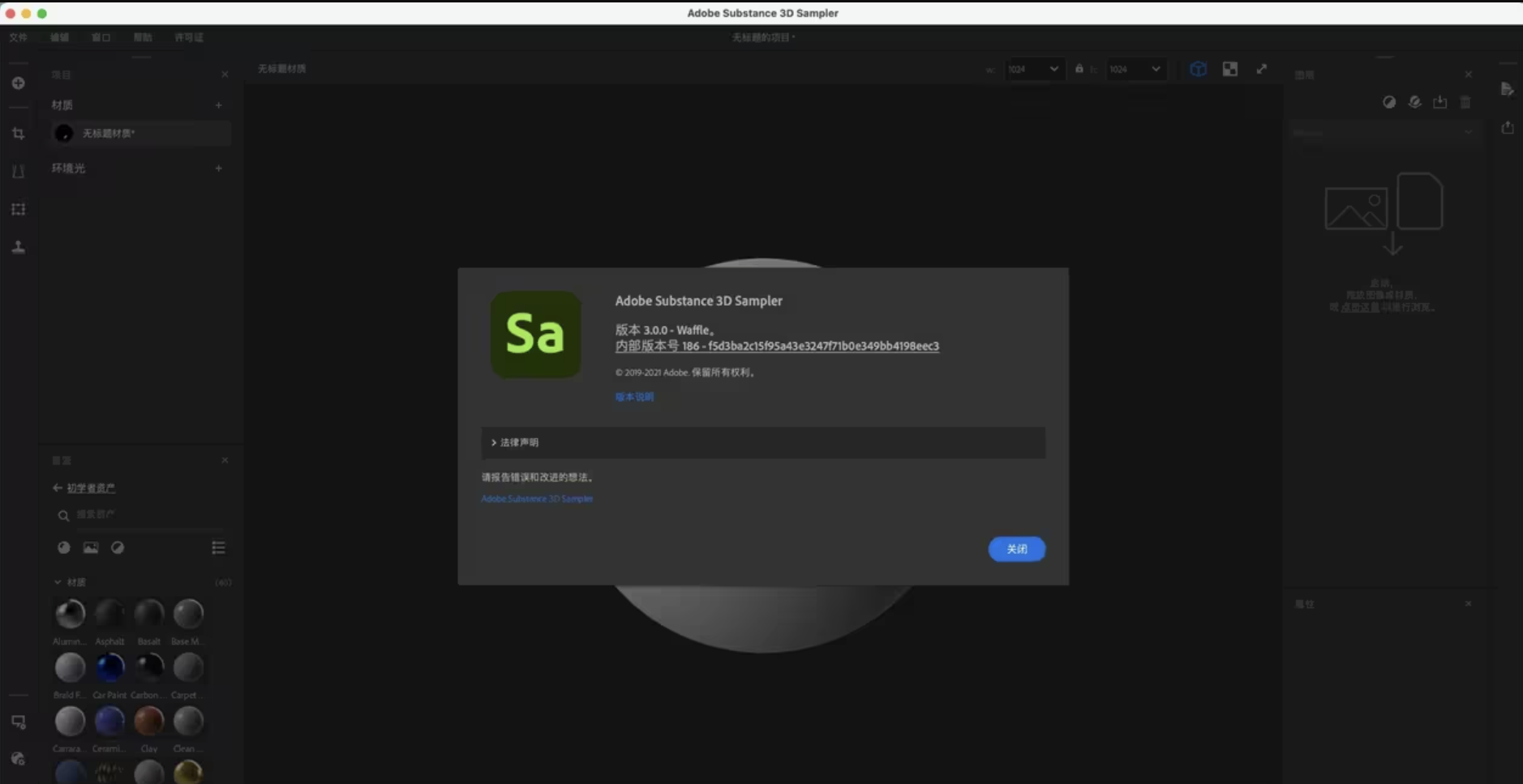Open the width resolution dropdown showing 1024
The width and height of the screenshot is (1523, 784).
point(1033,70)
